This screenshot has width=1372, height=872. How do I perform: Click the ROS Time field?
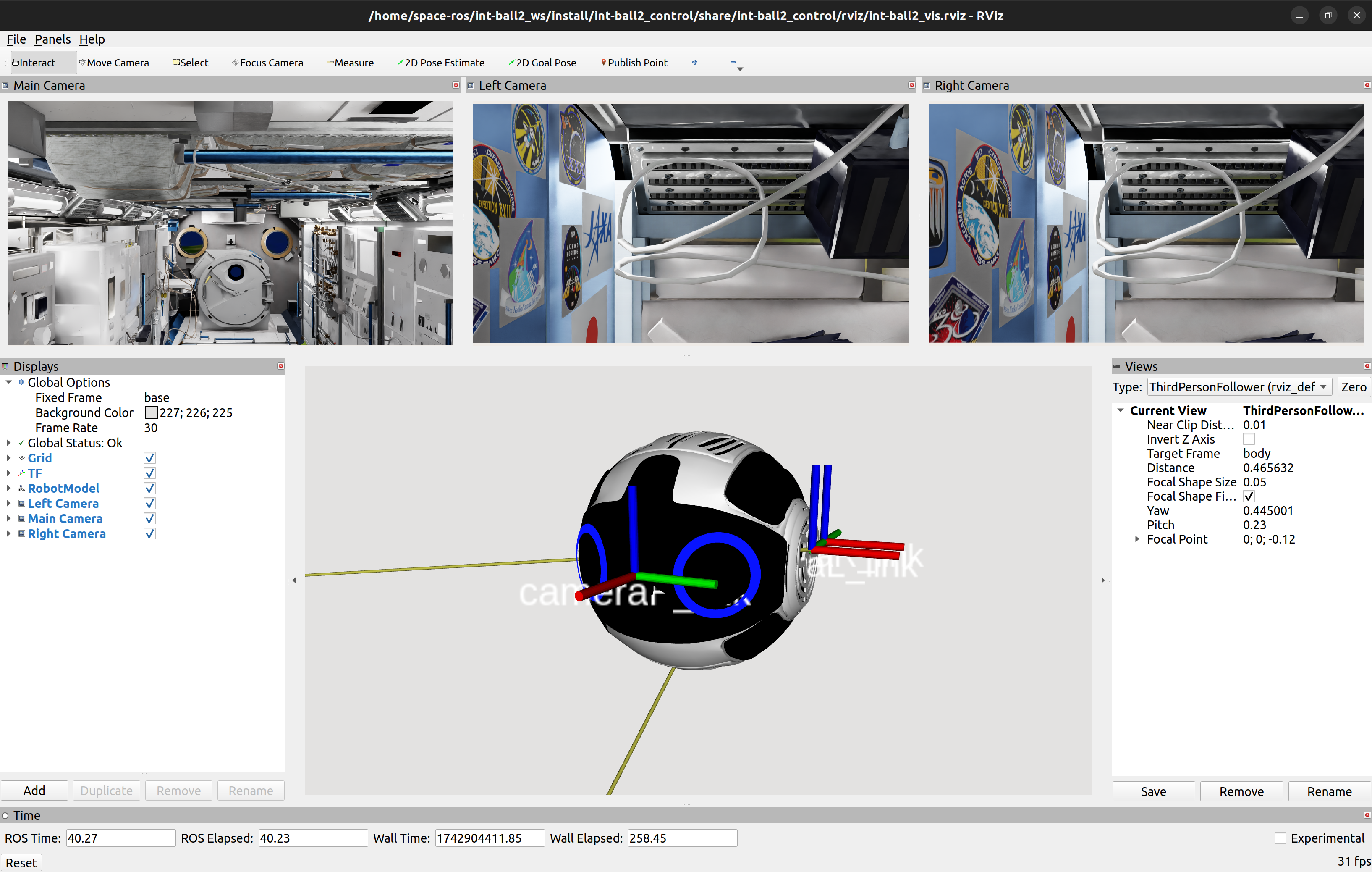tap(120, 838)
